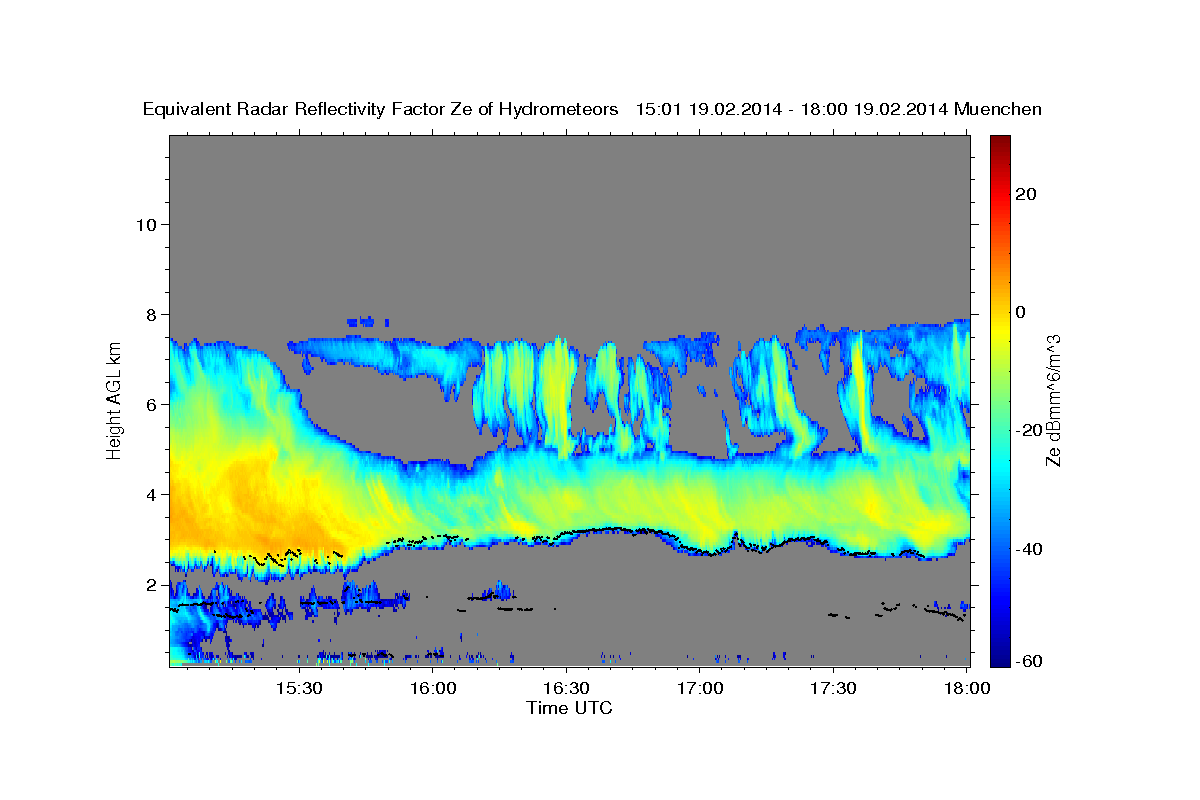This screenshot has height=800, width=1200.
Task: Click the "Time UTC" axis label
Action: [x=569, y=708]
